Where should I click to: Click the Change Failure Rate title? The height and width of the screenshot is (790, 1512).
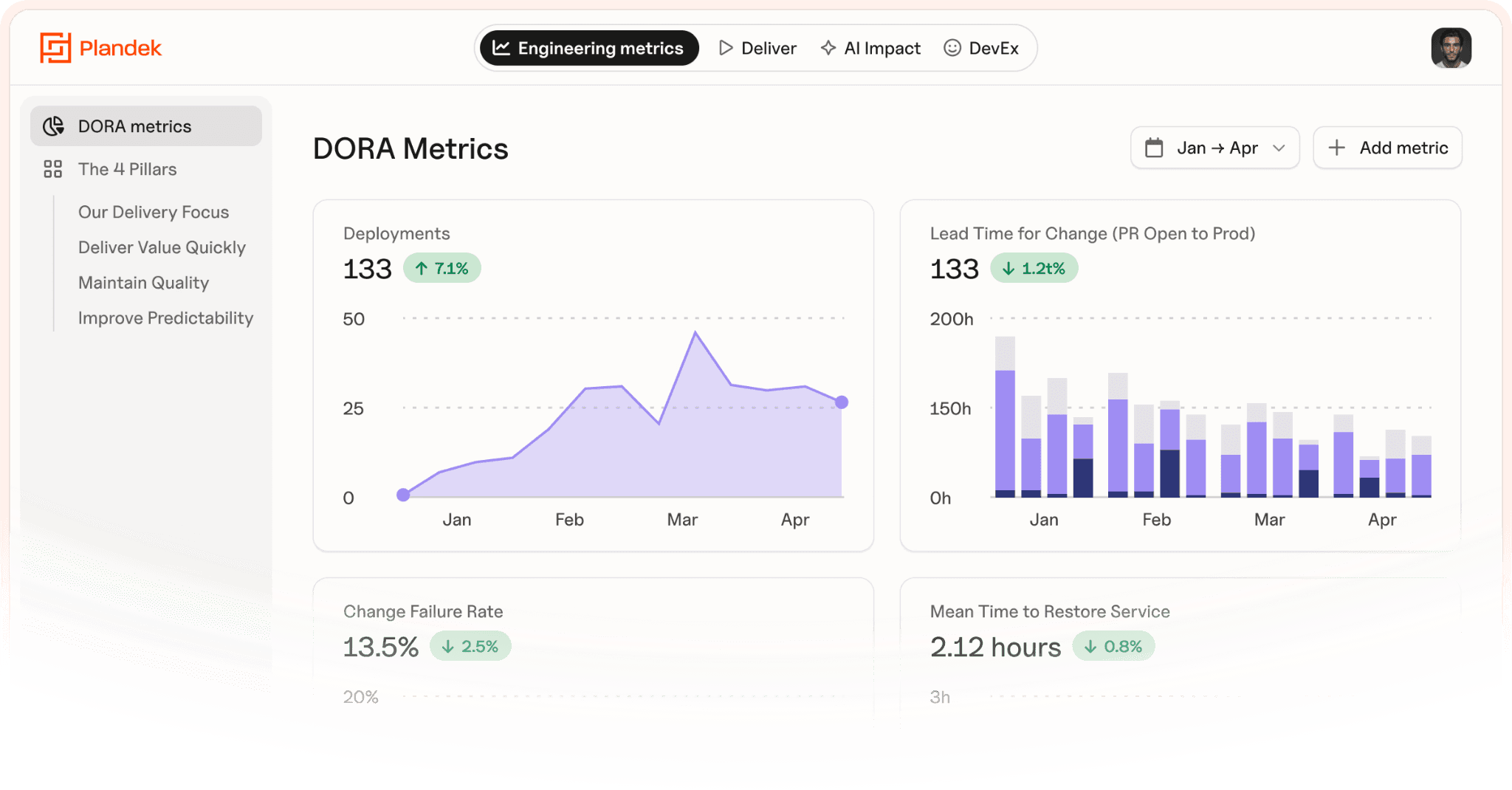pos(423,611)
